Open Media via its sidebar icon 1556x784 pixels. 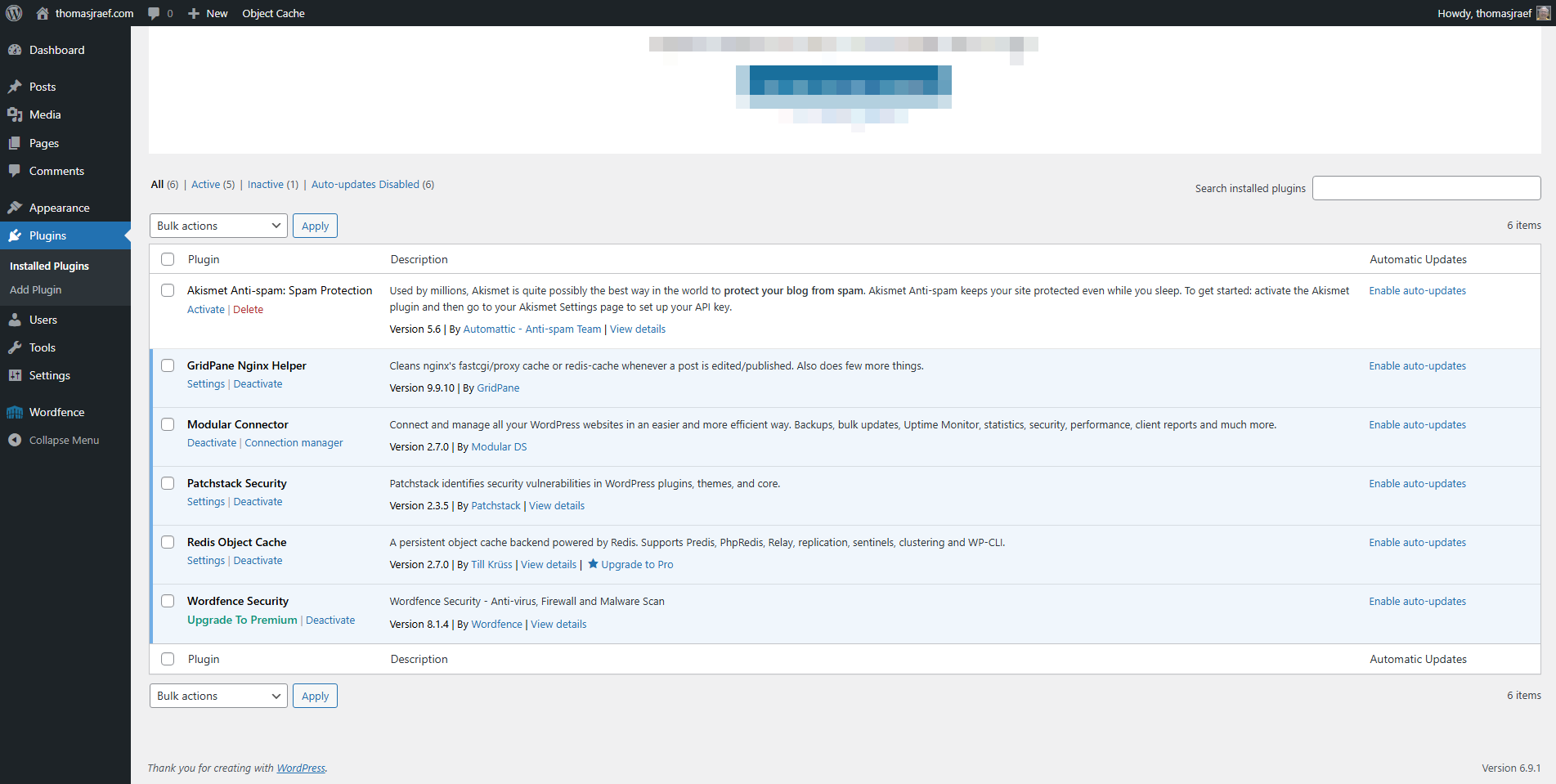coord(15,114)
